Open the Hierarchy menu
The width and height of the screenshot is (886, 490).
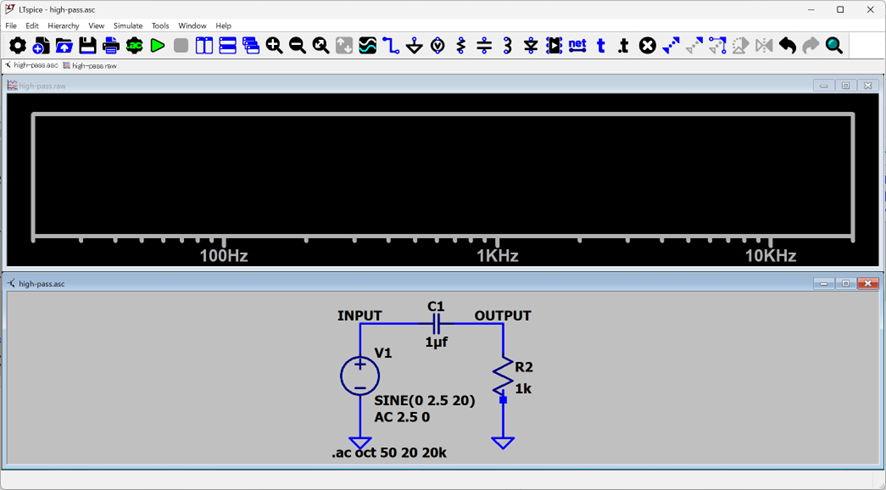[63, 25]
